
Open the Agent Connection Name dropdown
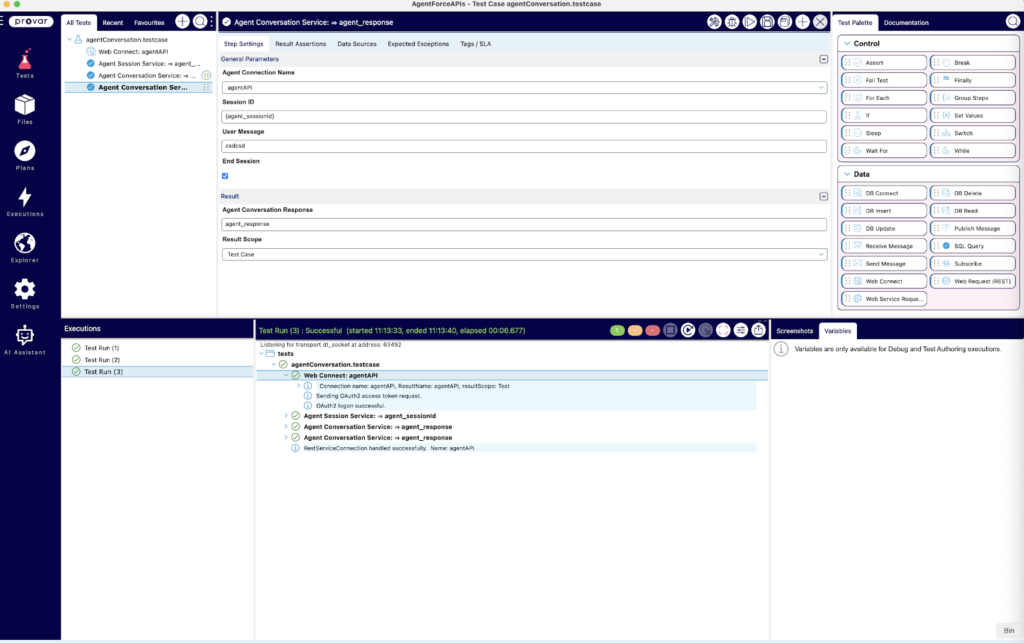[524, 88]
